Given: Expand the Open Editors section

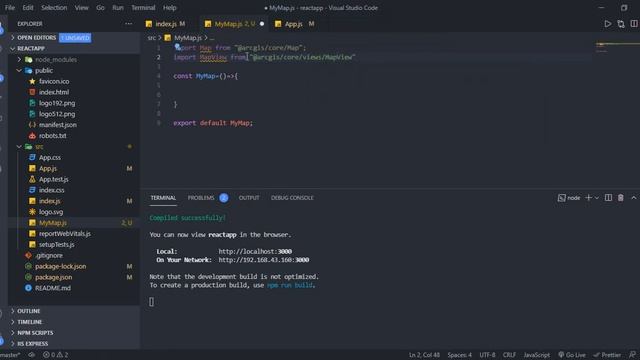Looking at the screenshot, I should tap(36, 38).
